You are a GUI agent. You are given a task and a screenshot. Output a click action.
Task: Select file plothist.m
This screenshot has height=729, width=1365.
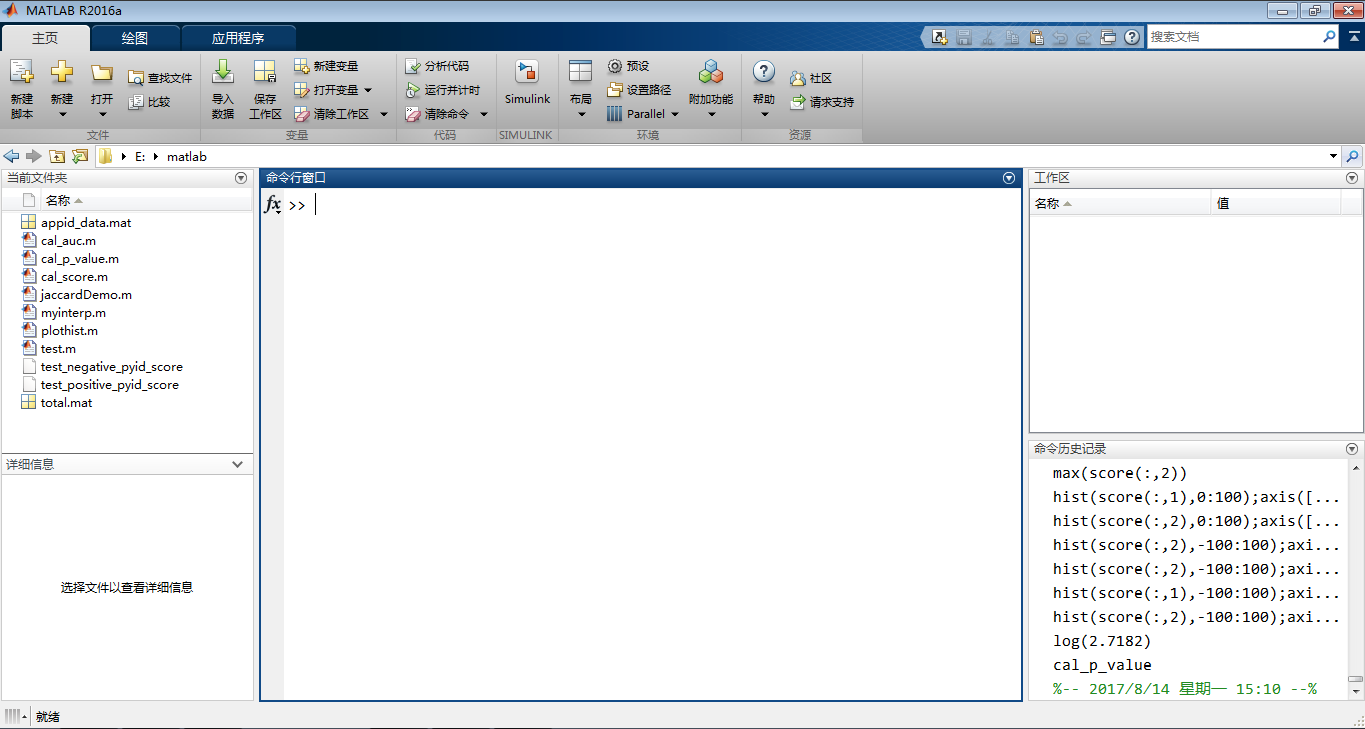(x=69, y=331)
